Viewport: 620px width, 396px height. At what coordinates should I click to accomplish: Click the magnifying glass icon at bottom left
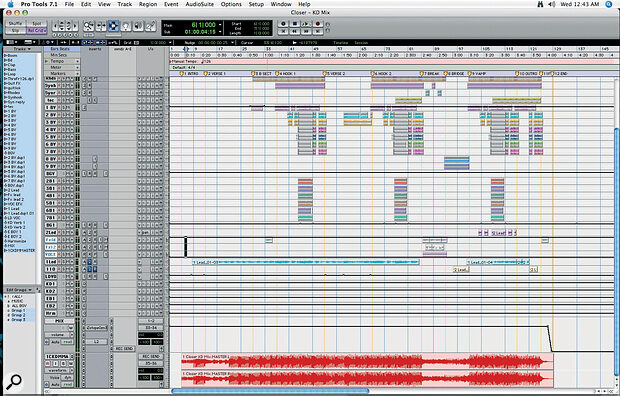(x=14, y=381)
